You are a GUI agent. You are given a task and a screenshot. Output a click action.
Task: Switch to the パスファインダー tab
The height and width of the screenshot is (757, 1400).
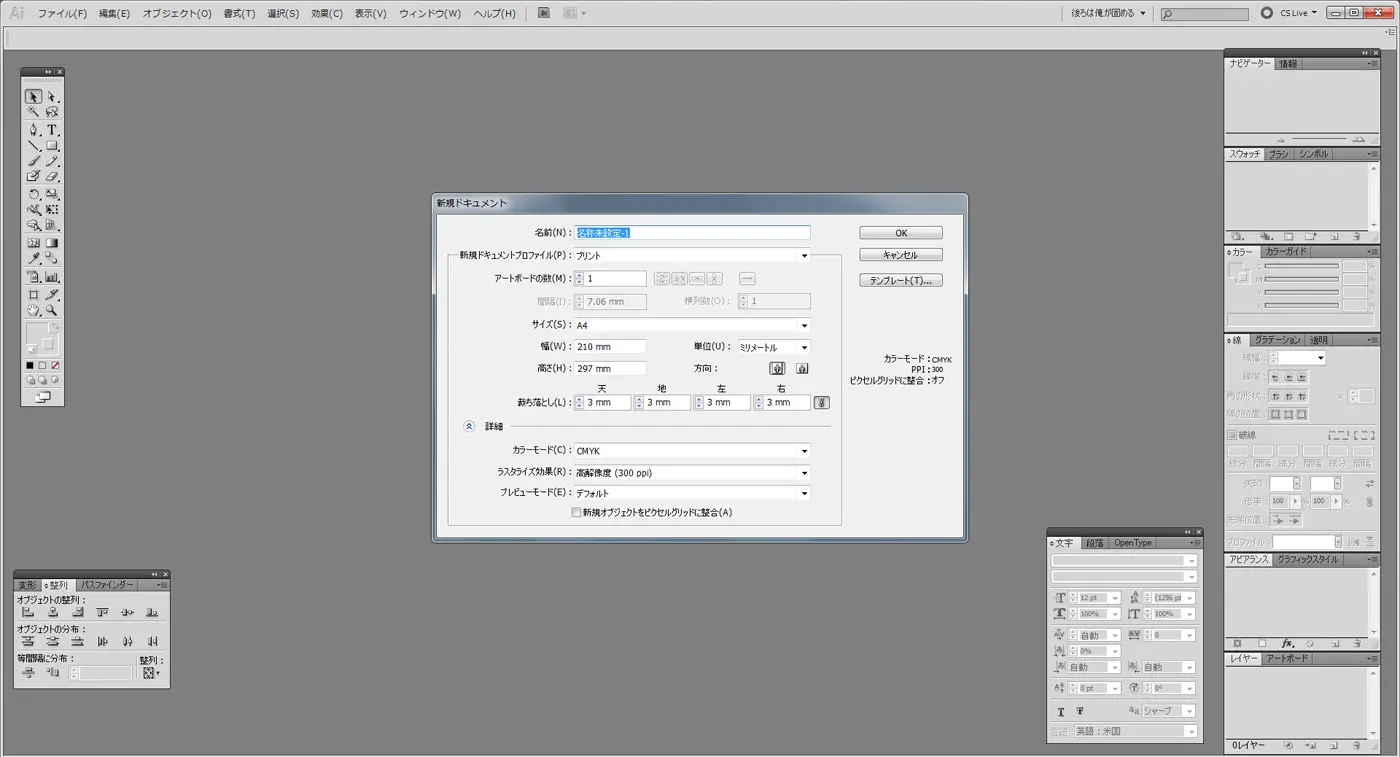[107, 585]
